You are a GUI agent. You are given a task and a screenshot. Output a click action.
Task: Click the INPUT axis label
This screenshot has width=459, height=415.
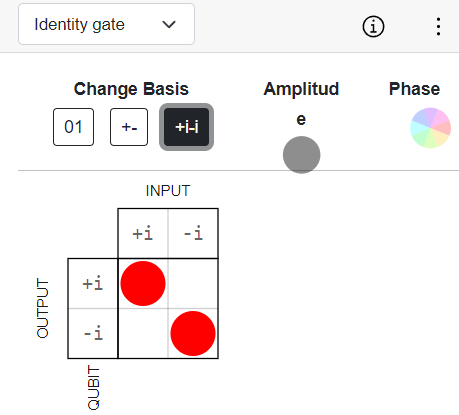point(168,191)
